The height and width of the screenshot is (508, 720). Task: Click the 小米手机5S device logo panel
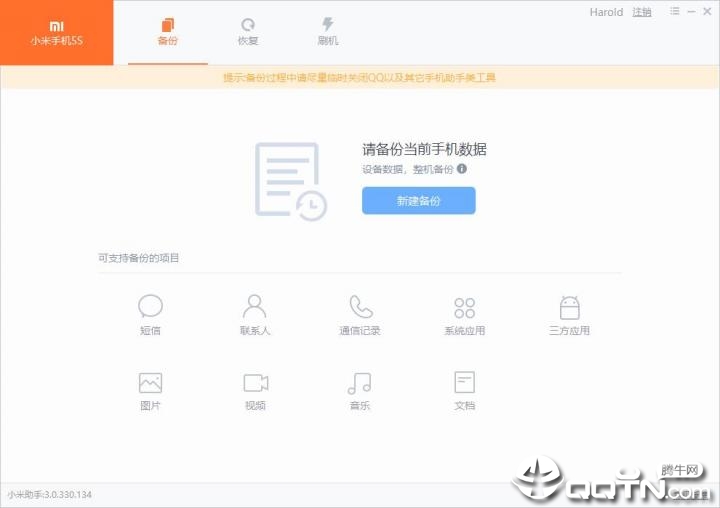point(56,33)
